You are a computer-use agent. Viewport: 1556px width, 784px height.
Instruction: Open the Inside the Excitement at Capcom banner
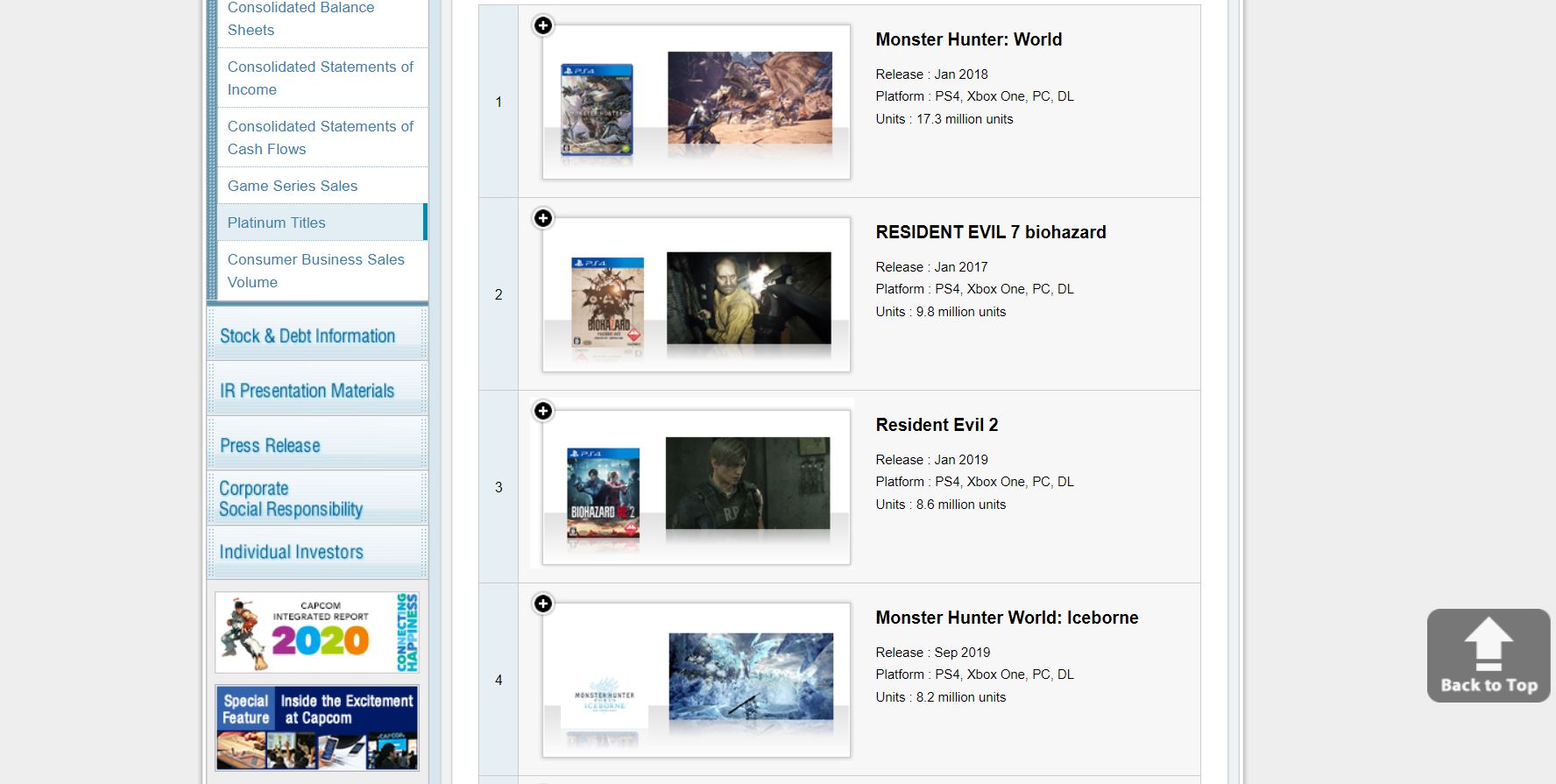(x=317, y=728)
